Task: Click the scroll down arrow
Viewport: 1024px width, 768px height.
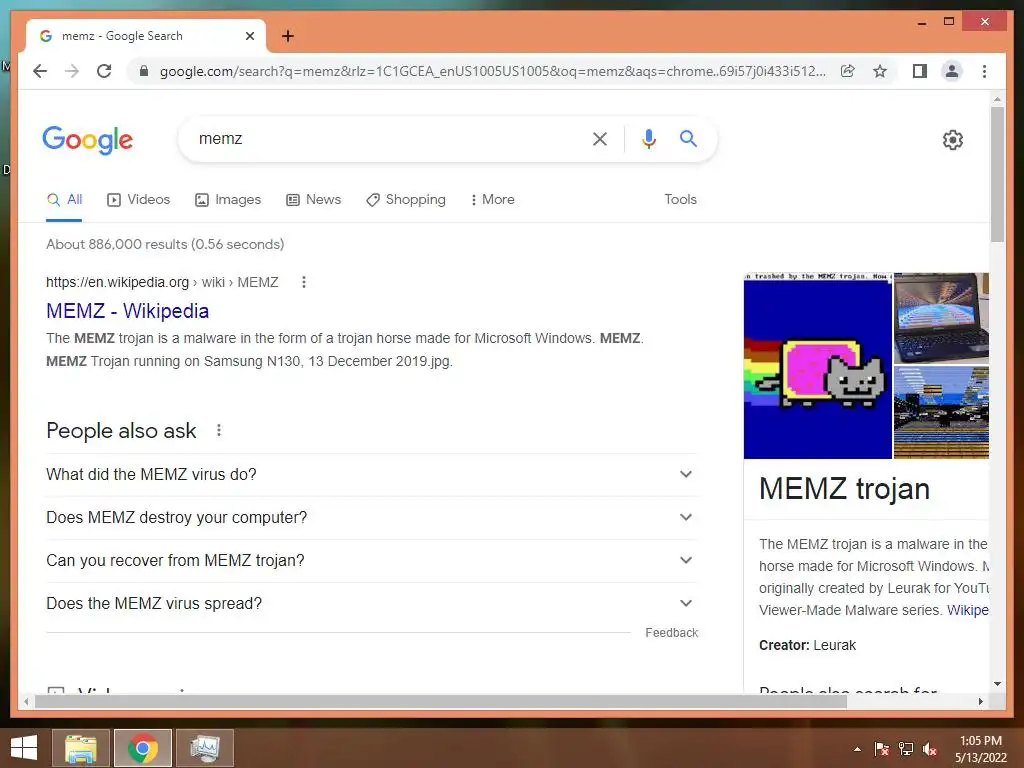Action: pos(997,684)
